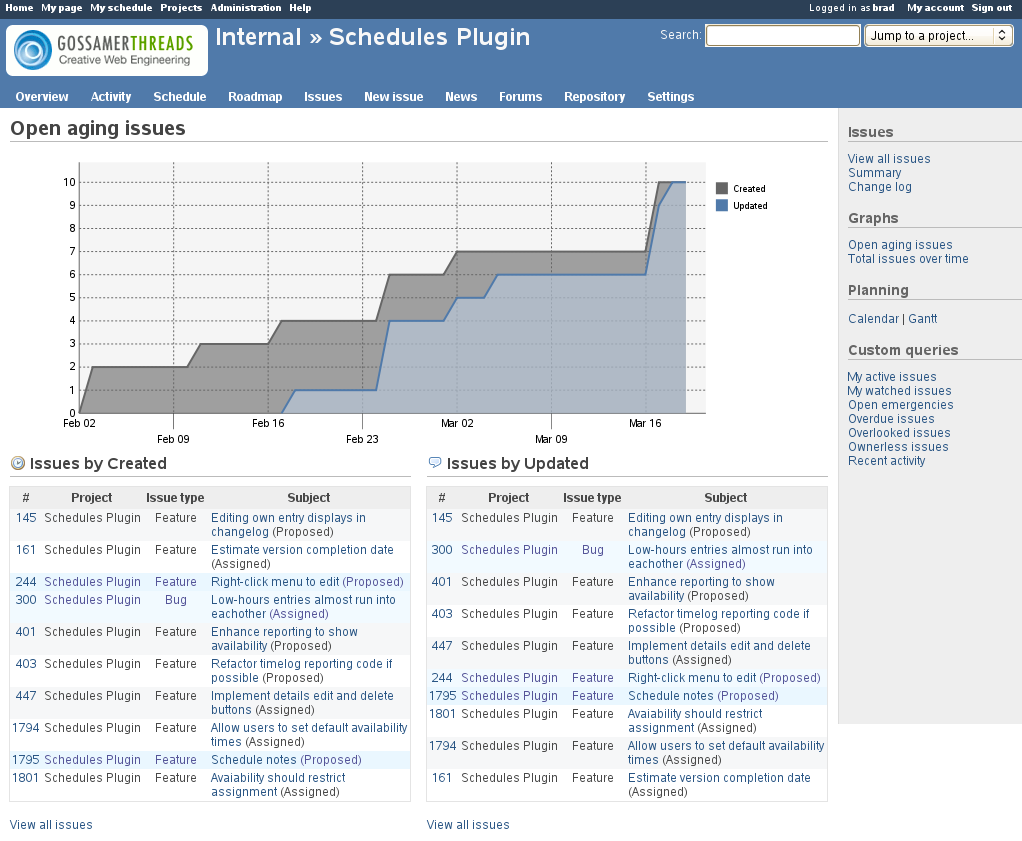Open Schedule notes in Issues by Created
Image resolution: width=1022 pixels, height=841 pixels.
tap(254, 760)
